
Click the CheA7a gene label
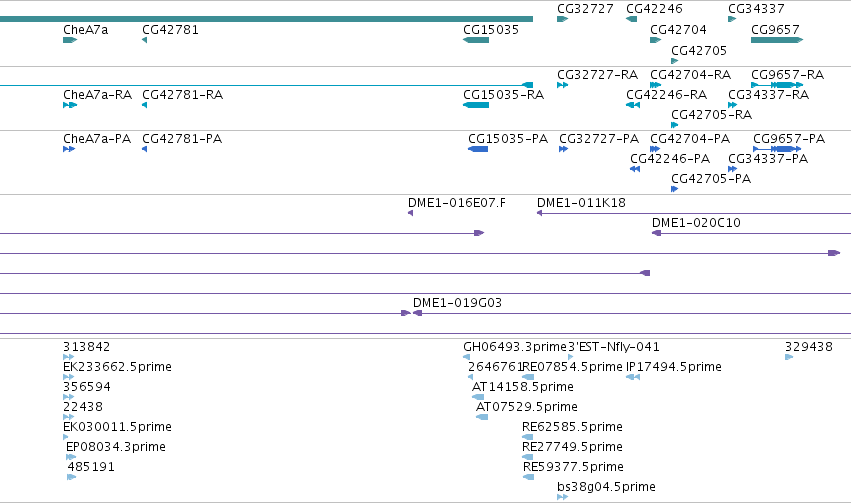pyautogui.click(x=85, y=30)
